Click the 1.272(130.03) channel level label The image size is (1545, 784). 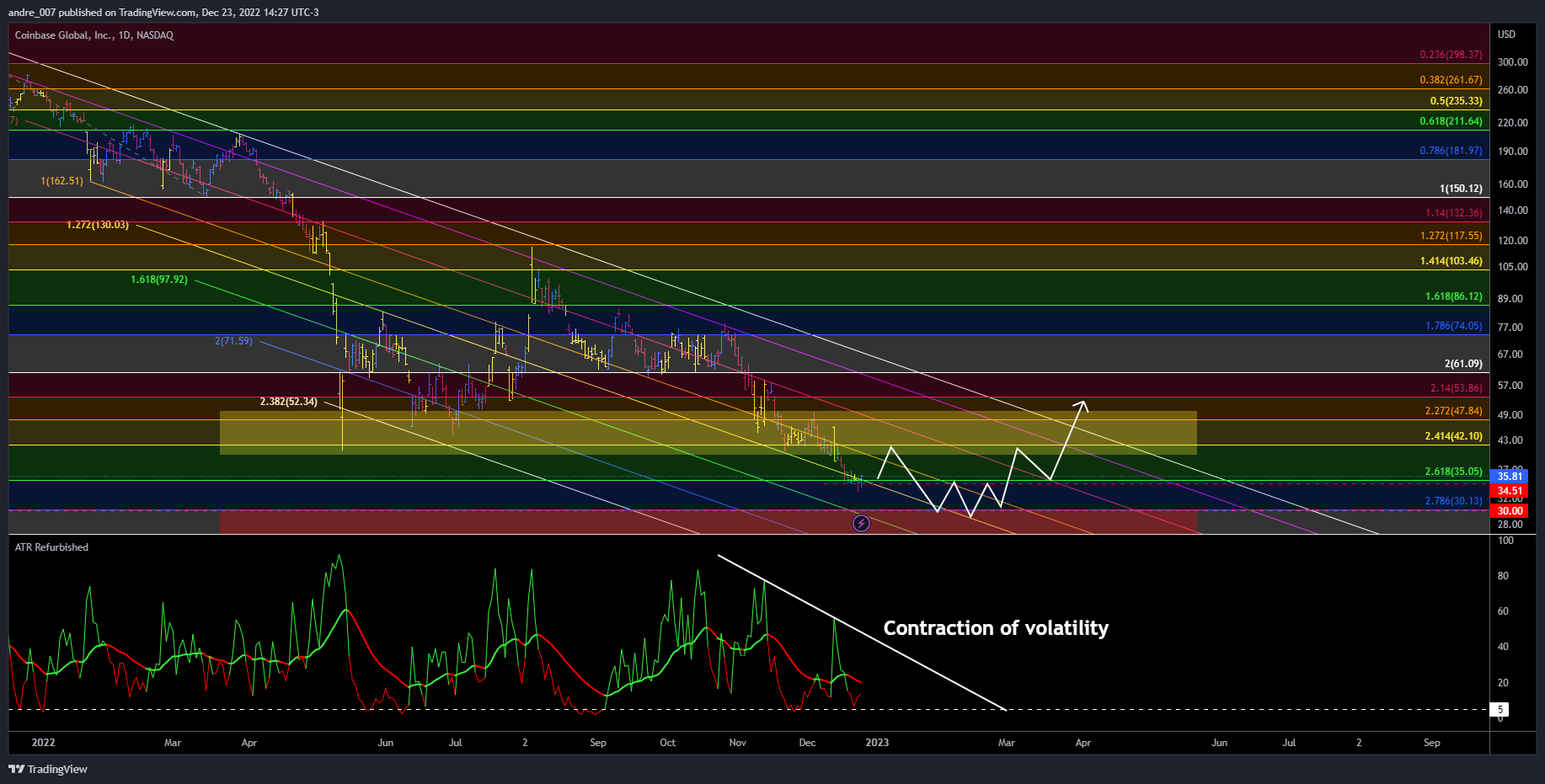(98, 225)
